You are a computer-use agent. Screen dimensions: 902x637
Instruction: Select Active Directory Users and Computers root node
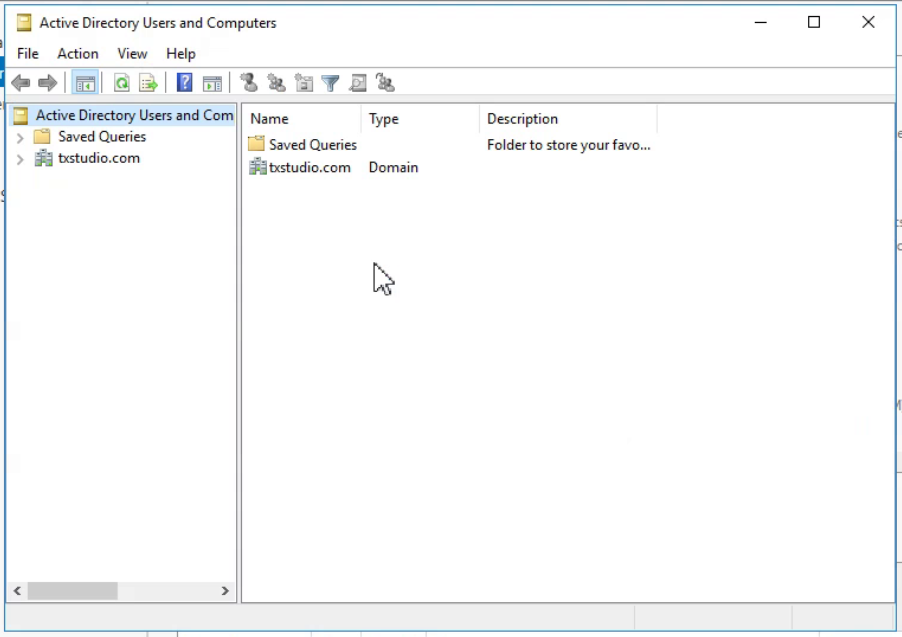coord(123,115)
